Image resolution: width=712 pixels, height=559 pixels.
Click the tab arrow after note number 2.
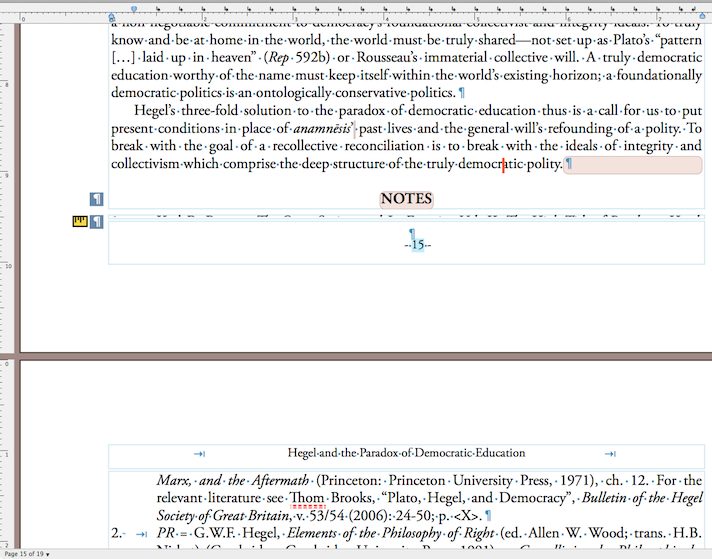coord(141,534)
